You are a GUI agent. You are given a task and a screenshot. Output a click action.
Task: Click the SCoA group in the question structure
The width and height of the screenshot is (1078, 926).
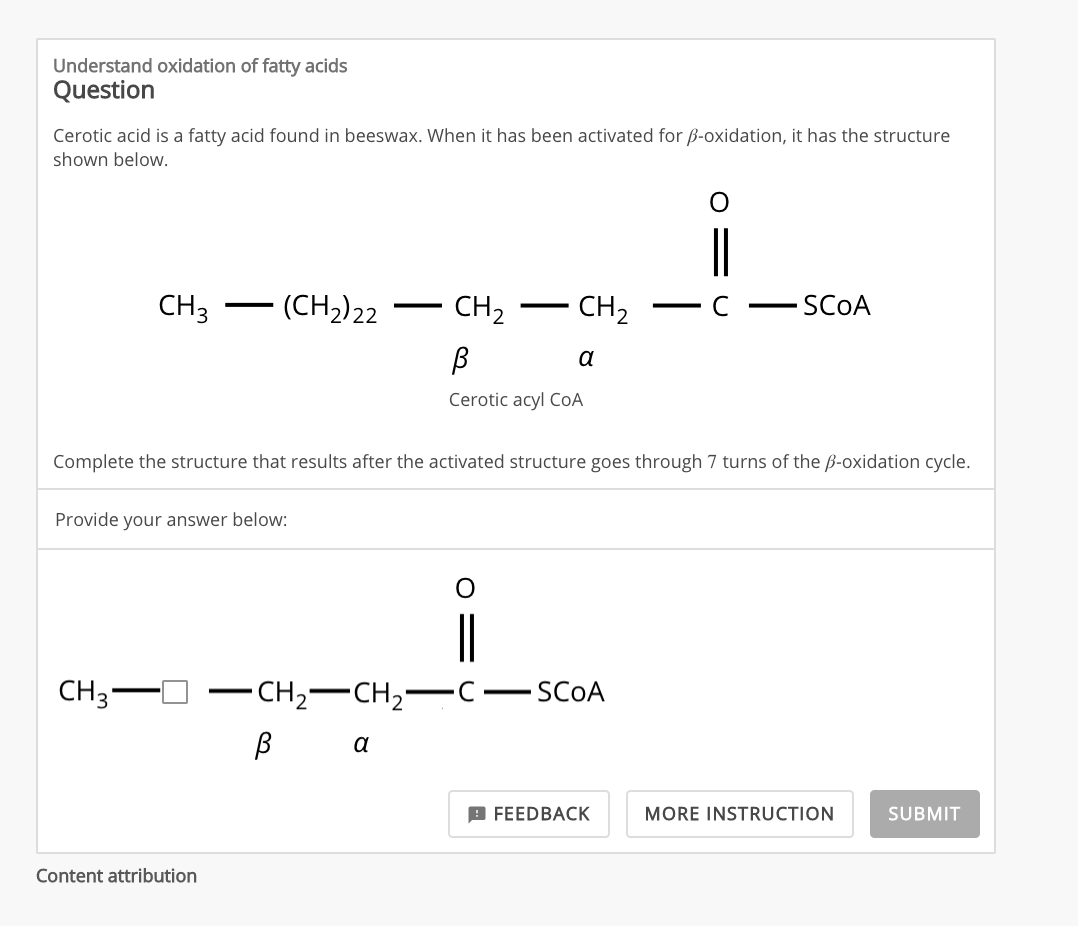tap(835, 305)
